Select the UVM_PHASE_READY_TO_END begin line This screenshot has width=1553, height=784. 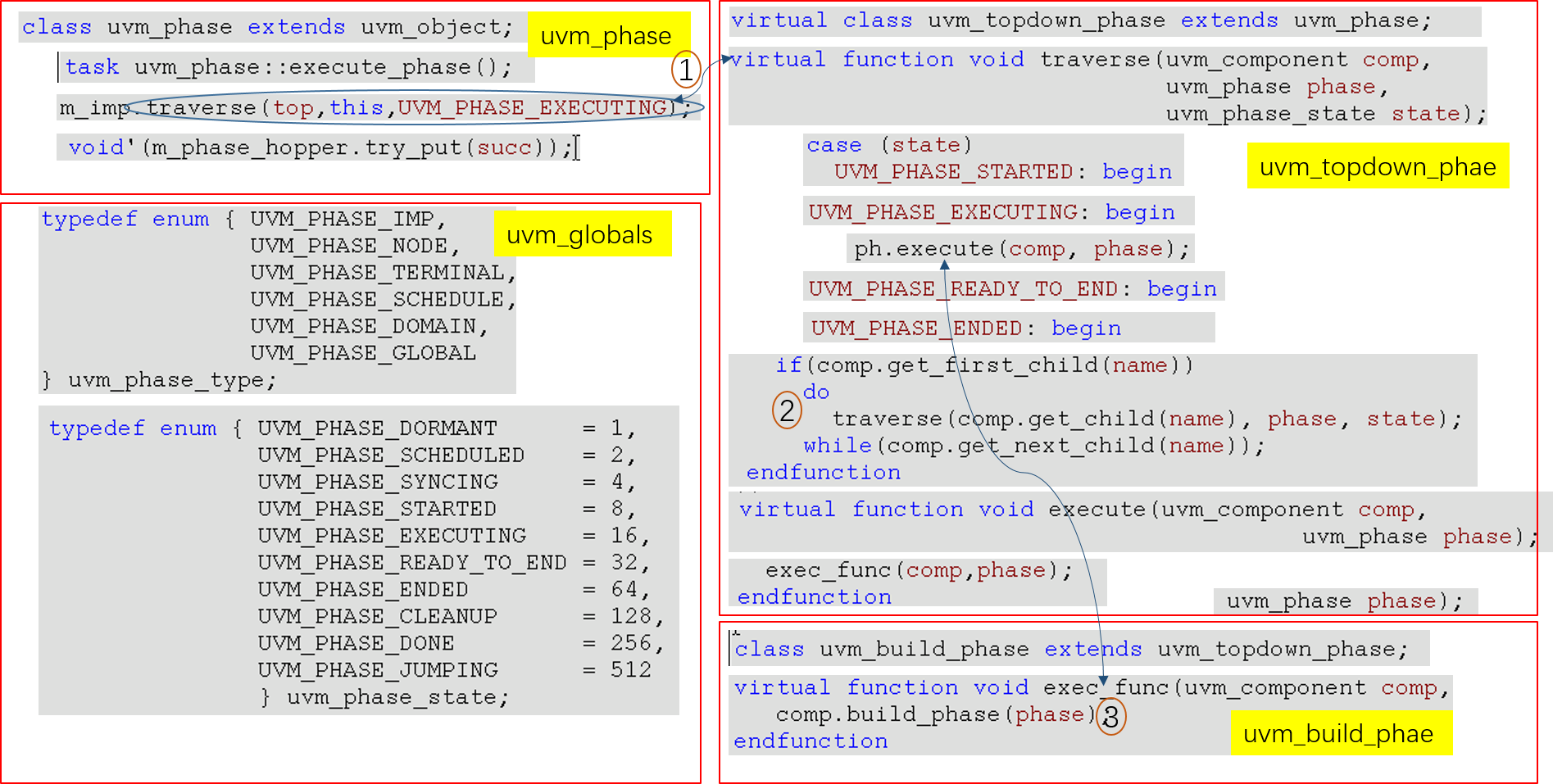coord(1010,288)
